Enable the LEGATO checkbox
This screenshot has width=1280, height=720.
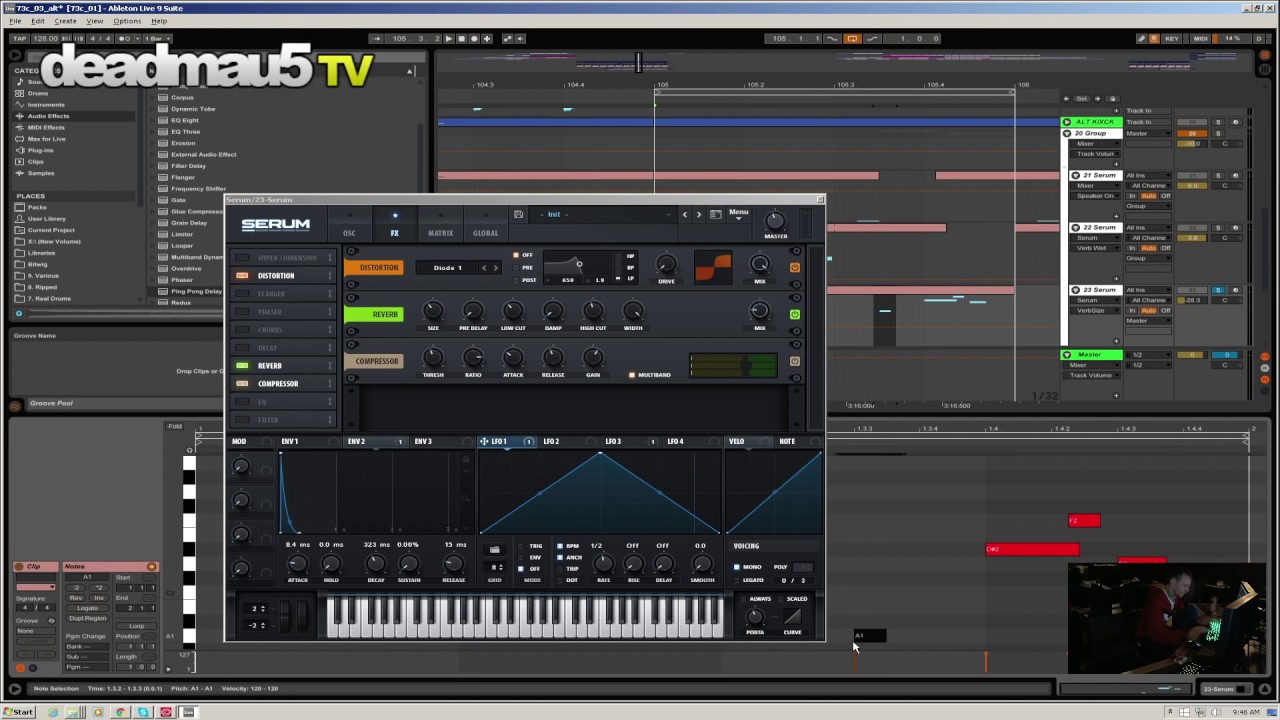737,580
